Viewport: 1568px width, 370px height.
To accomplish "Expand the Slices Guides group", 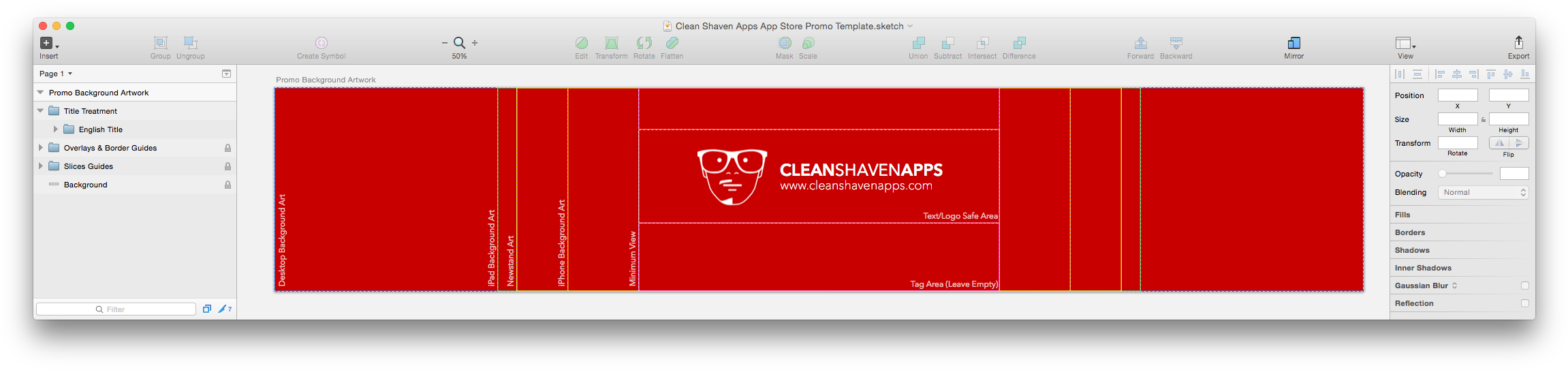I will (41, 166).
